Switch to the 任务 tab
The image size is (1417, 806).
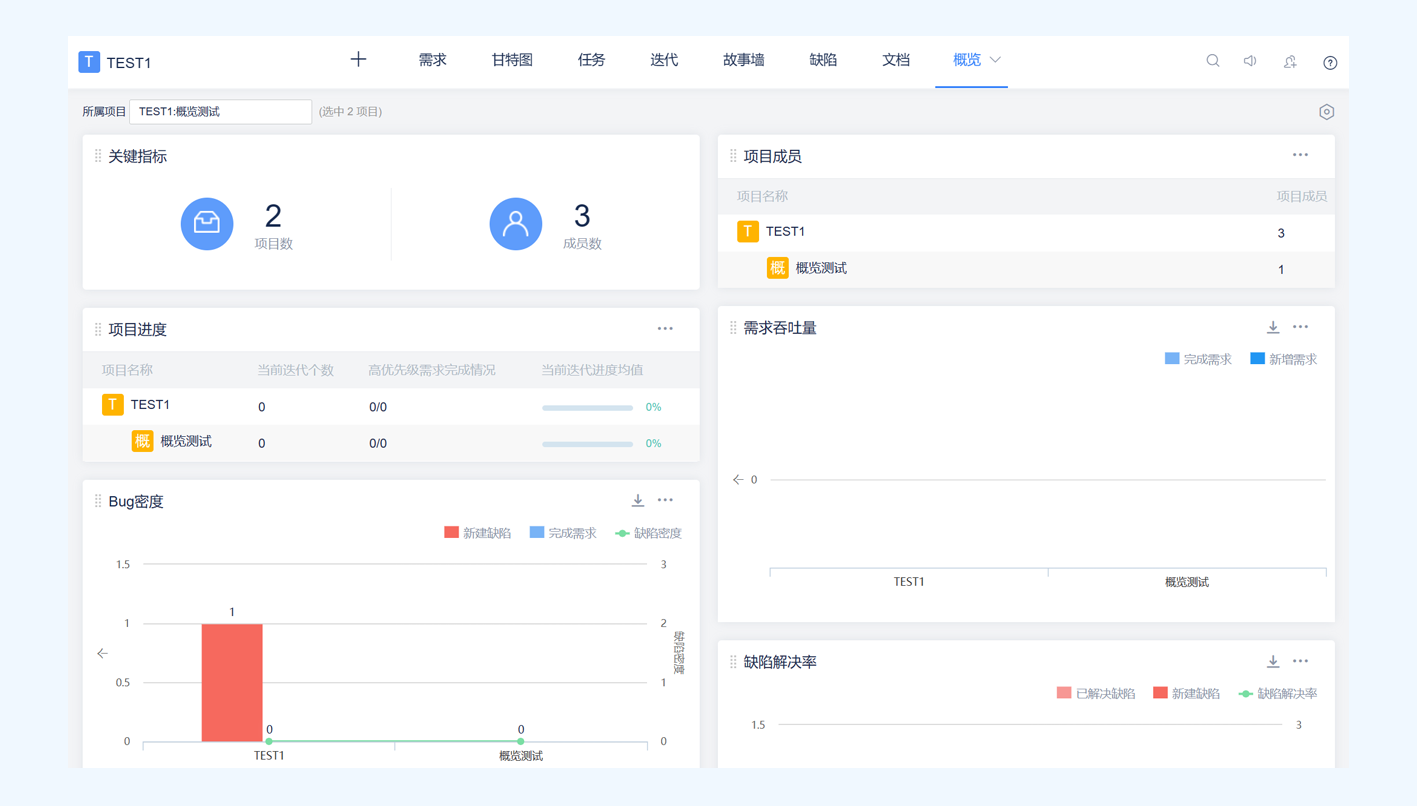(591, 60)
